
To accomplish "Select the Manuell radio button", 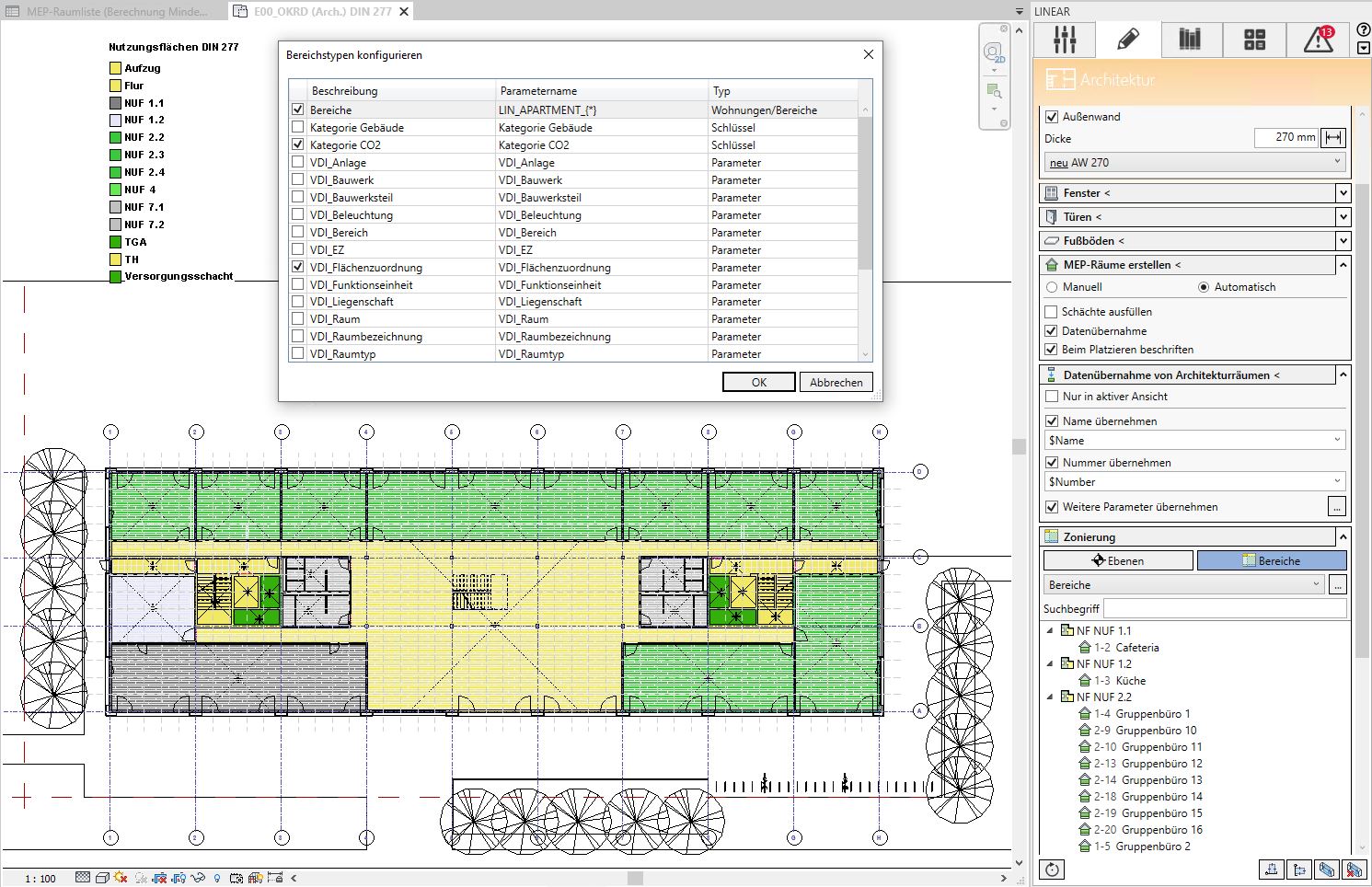I will (x=1052, y=287).
